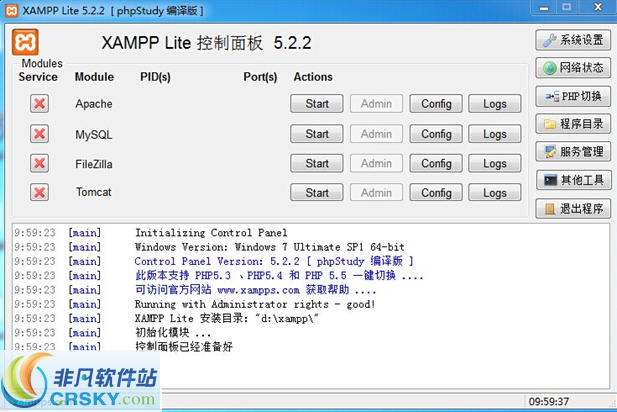Open 程序目录 program directory
This screenshot has height=412, width=617.
click(x=573, y=124)
